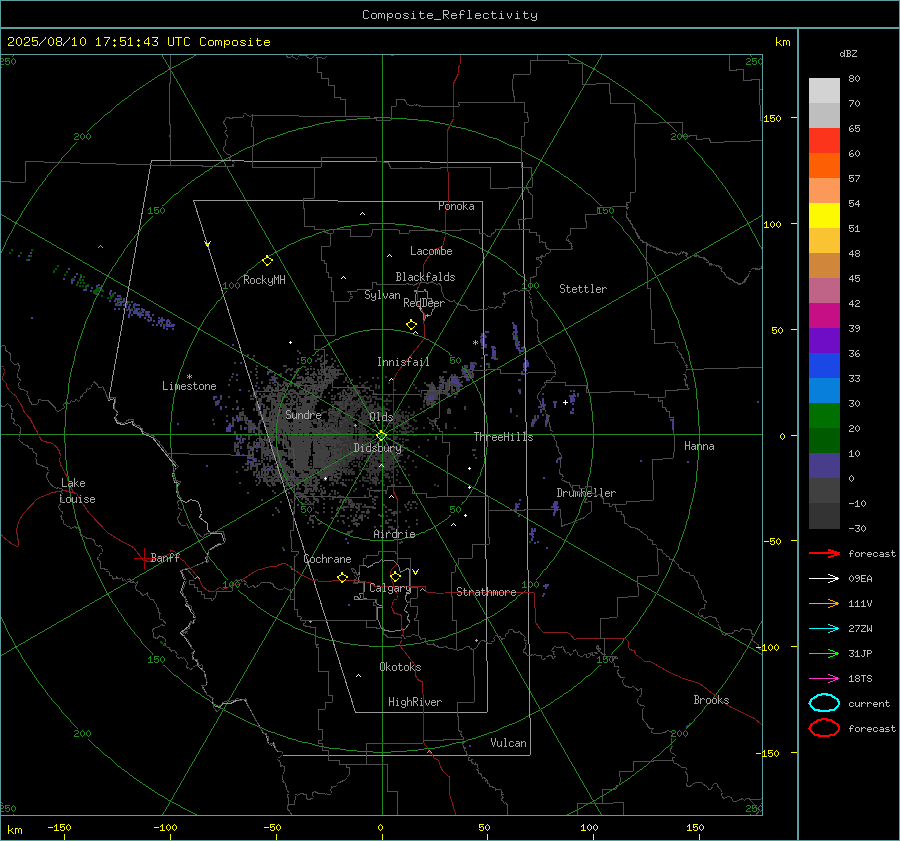Click the RockyMH map label

coord(264,280)
